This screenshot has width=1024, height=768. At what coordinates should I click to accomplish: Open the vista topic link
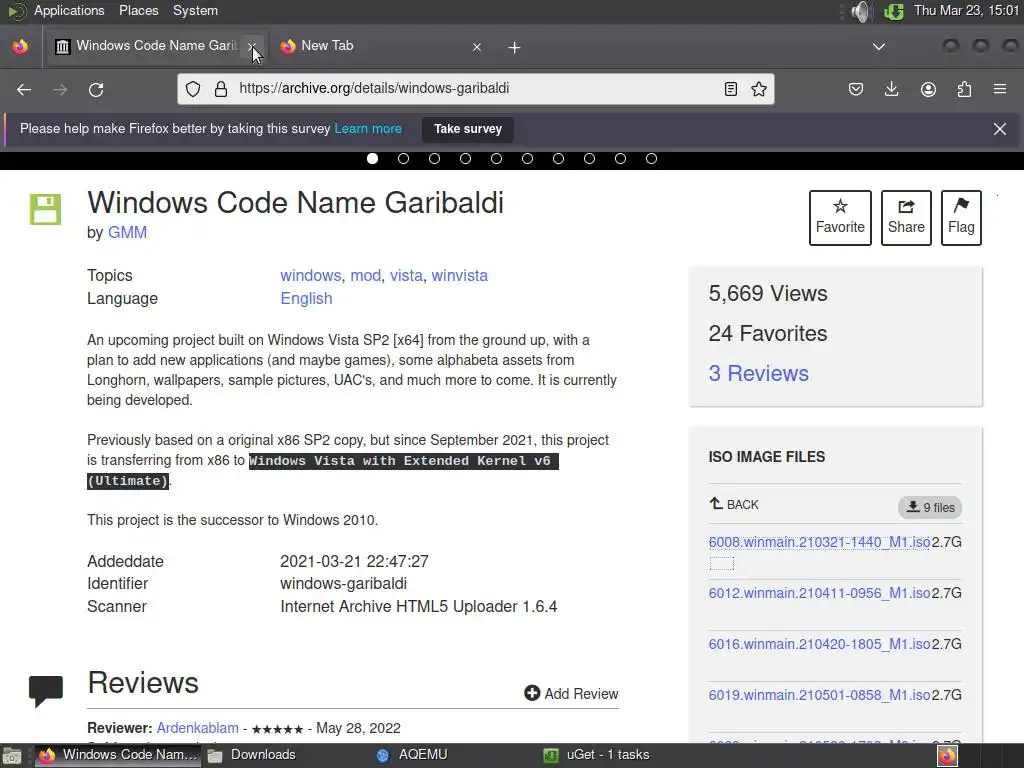click(x=406, y=276)
